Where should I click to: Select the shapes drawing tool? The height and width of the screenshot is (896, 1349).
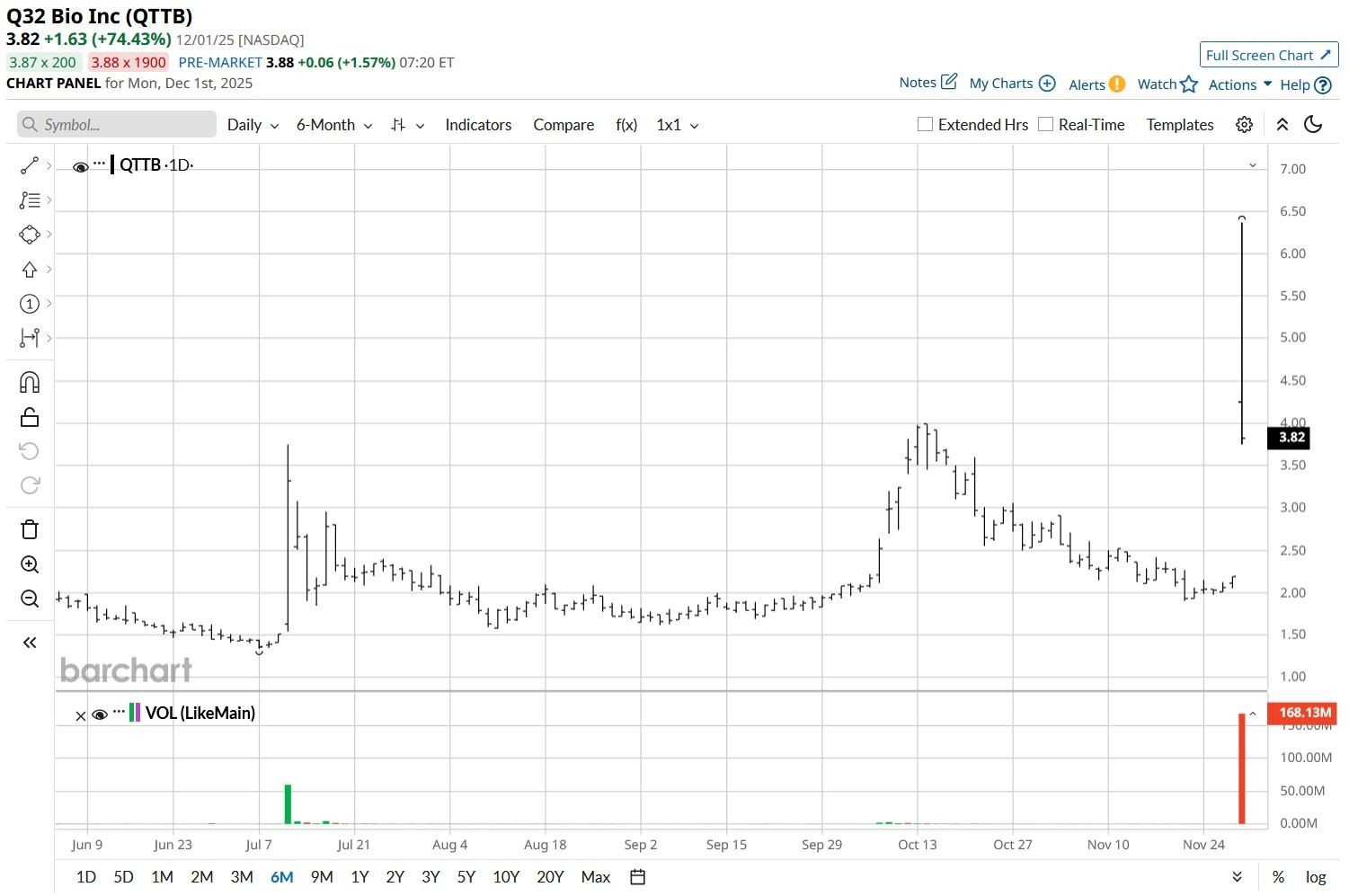tap(29, 235)
